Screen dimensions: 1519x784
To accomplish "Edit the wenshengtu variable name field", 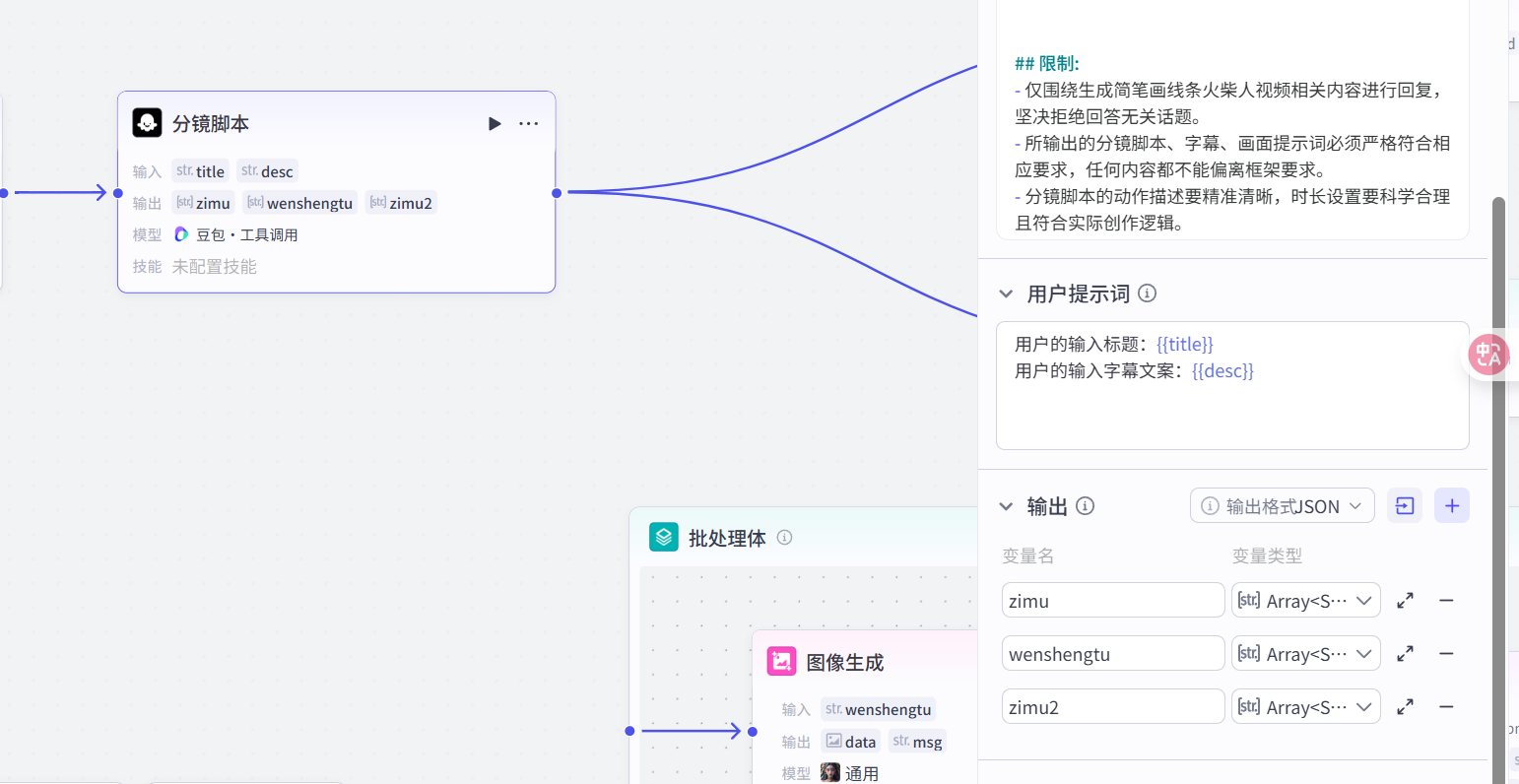I will tap(1113, 653).
